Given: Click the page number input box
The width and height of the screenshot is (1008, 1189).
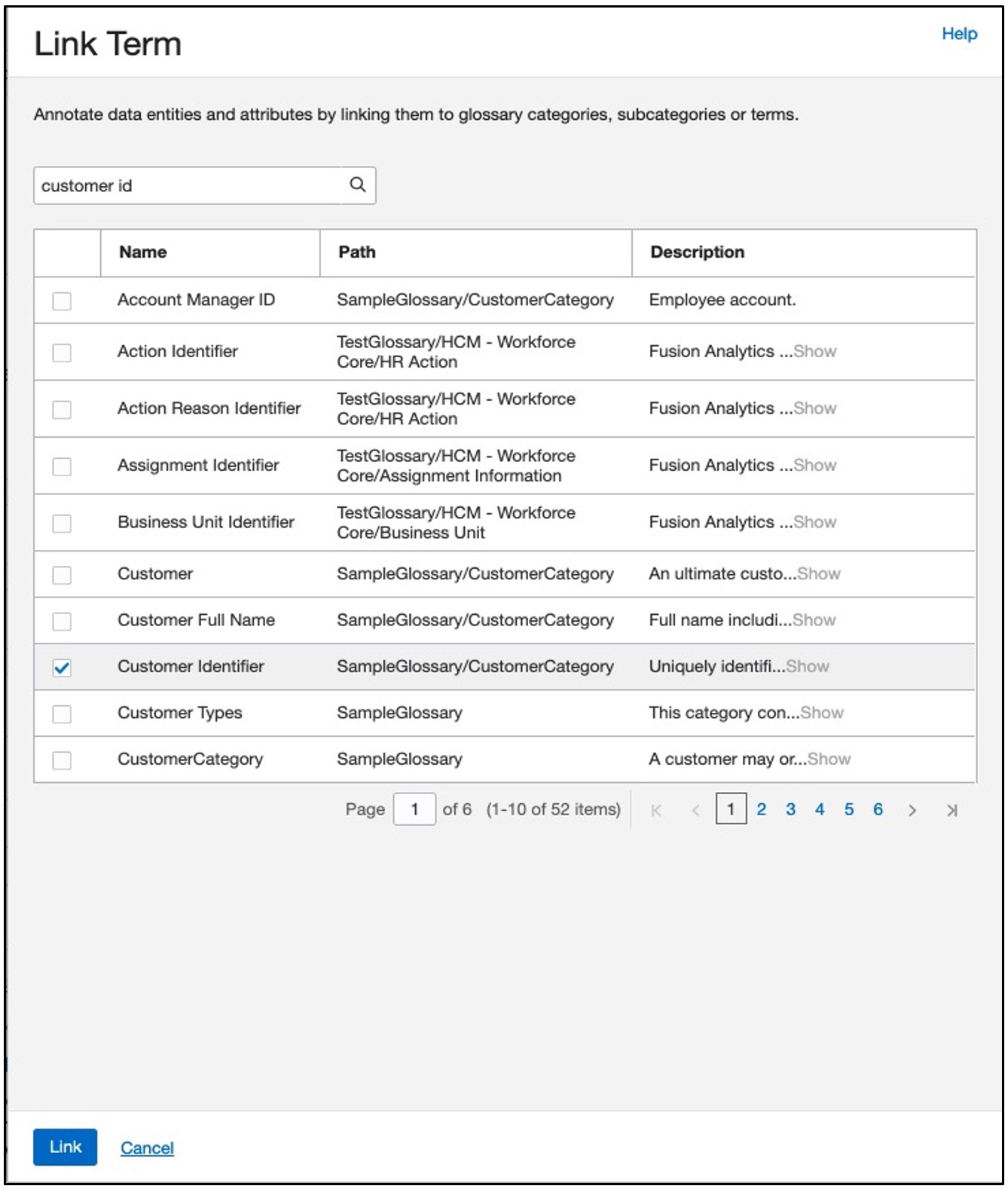Looking at the screenshot, I should (x=414, y=809).
